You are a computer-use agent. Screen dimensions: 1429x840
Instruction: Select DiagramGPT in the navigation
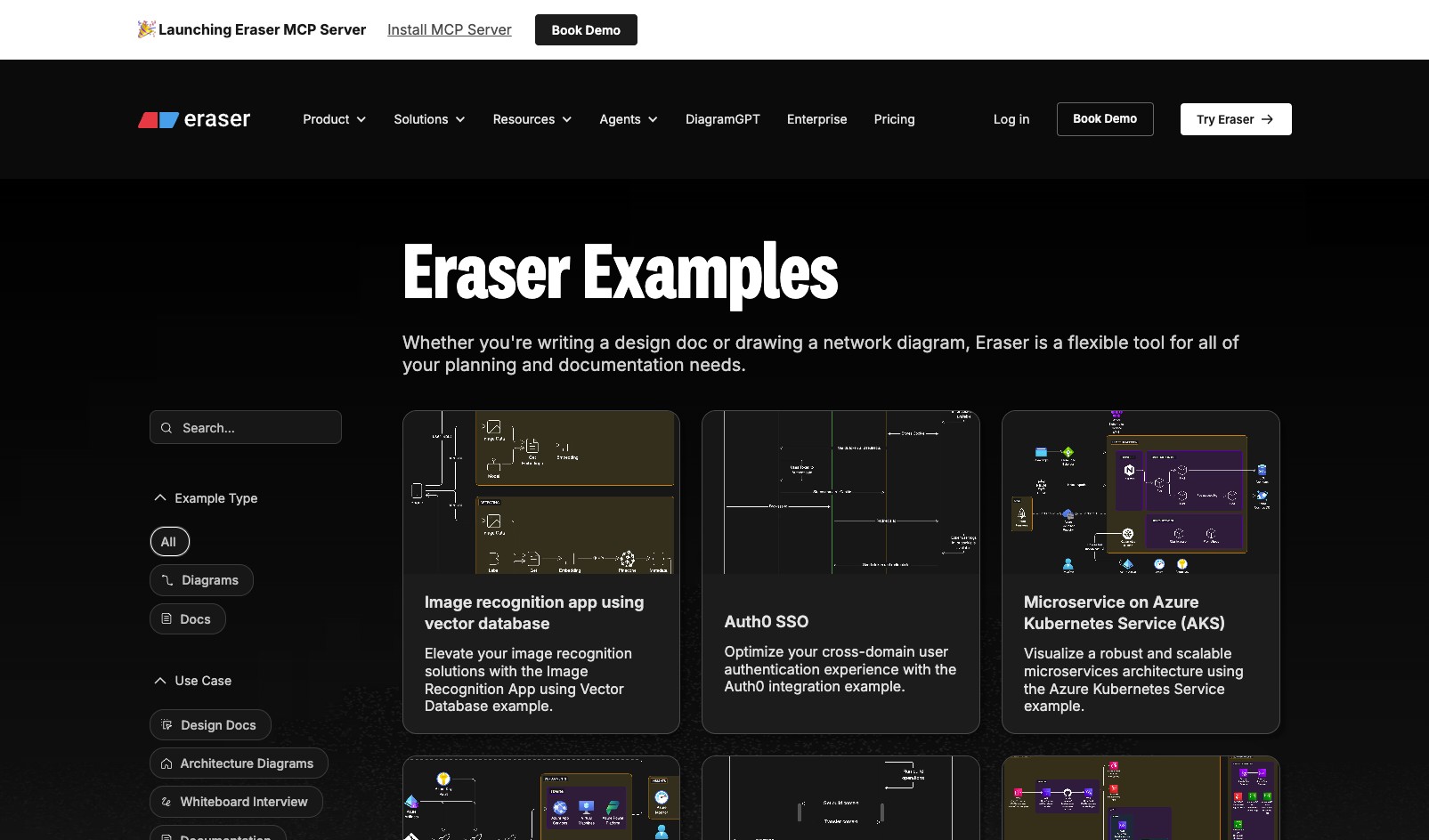(722, 118)
